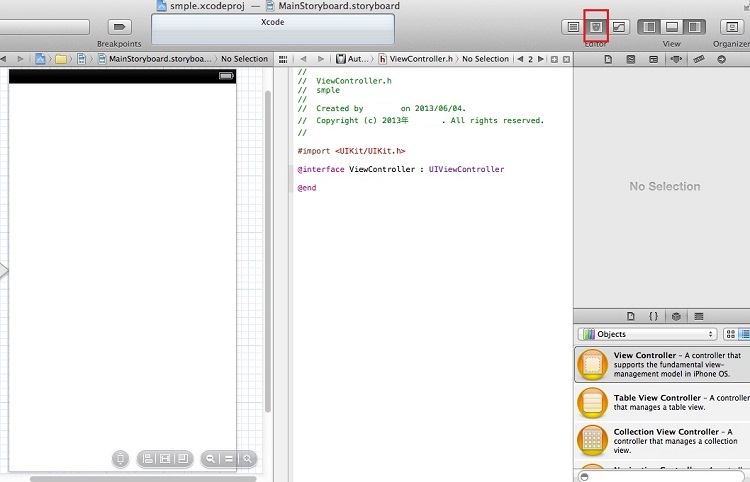Show the Object library cube tab

[x=676, y=316]
